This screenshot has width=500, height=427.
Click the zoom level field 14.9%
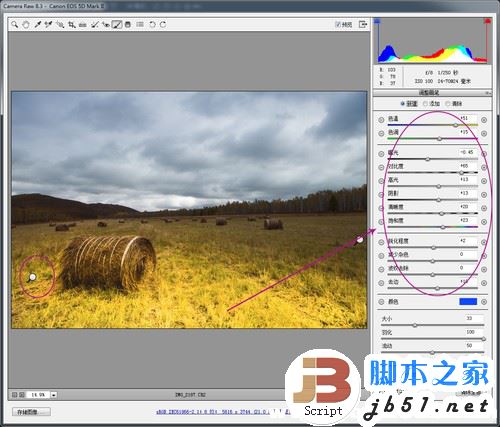pos(38,395)
